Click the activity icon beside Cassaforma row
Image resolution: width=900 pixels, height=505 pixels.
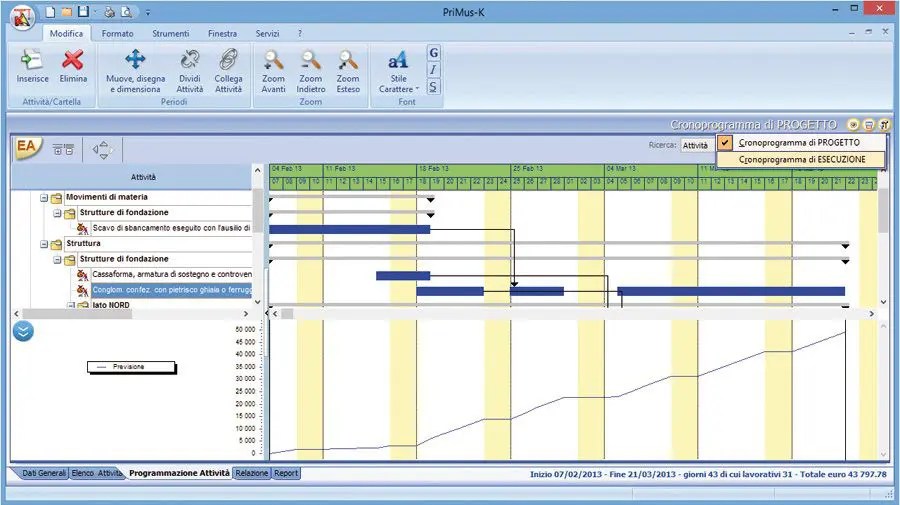[83, 275]
